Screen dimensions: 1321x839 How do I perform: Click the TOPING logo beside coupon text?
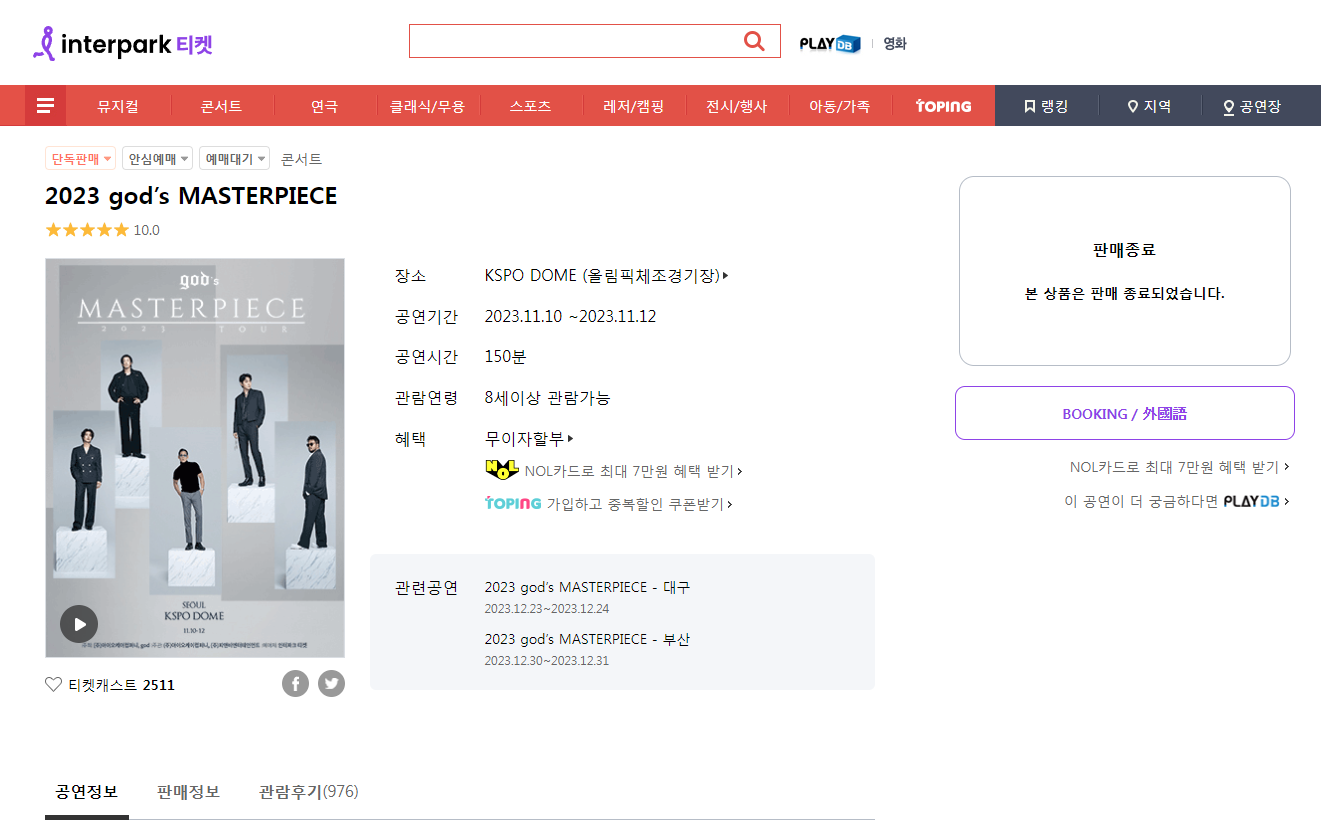point(513,503)
